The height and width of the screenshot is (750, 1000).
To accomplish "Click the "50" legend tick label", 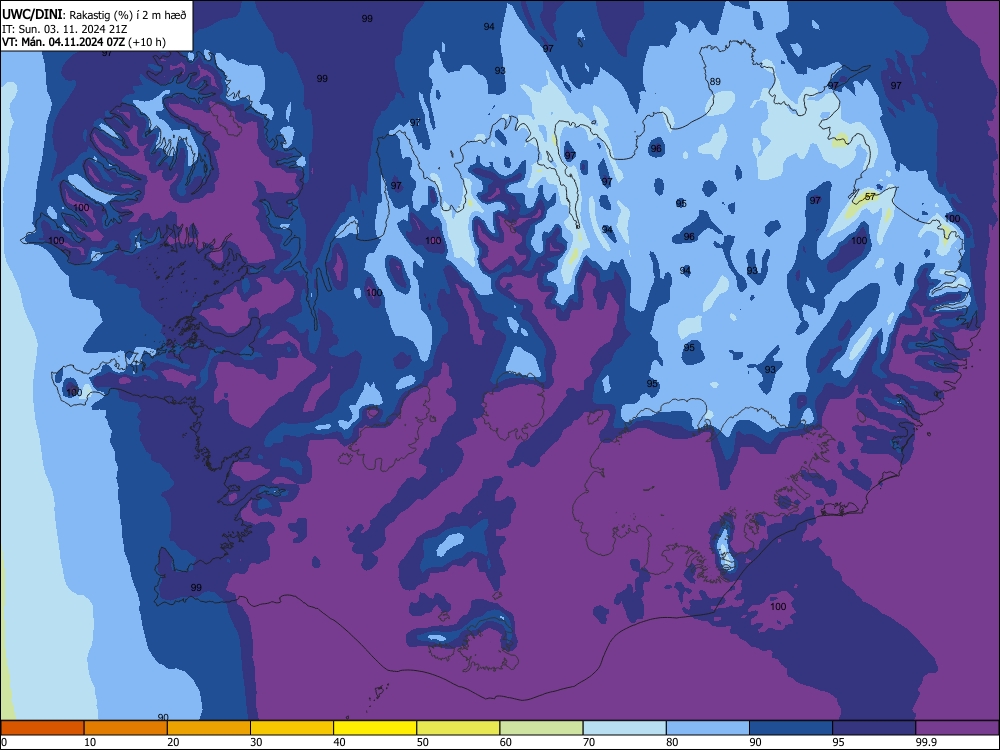I will 423,742.
